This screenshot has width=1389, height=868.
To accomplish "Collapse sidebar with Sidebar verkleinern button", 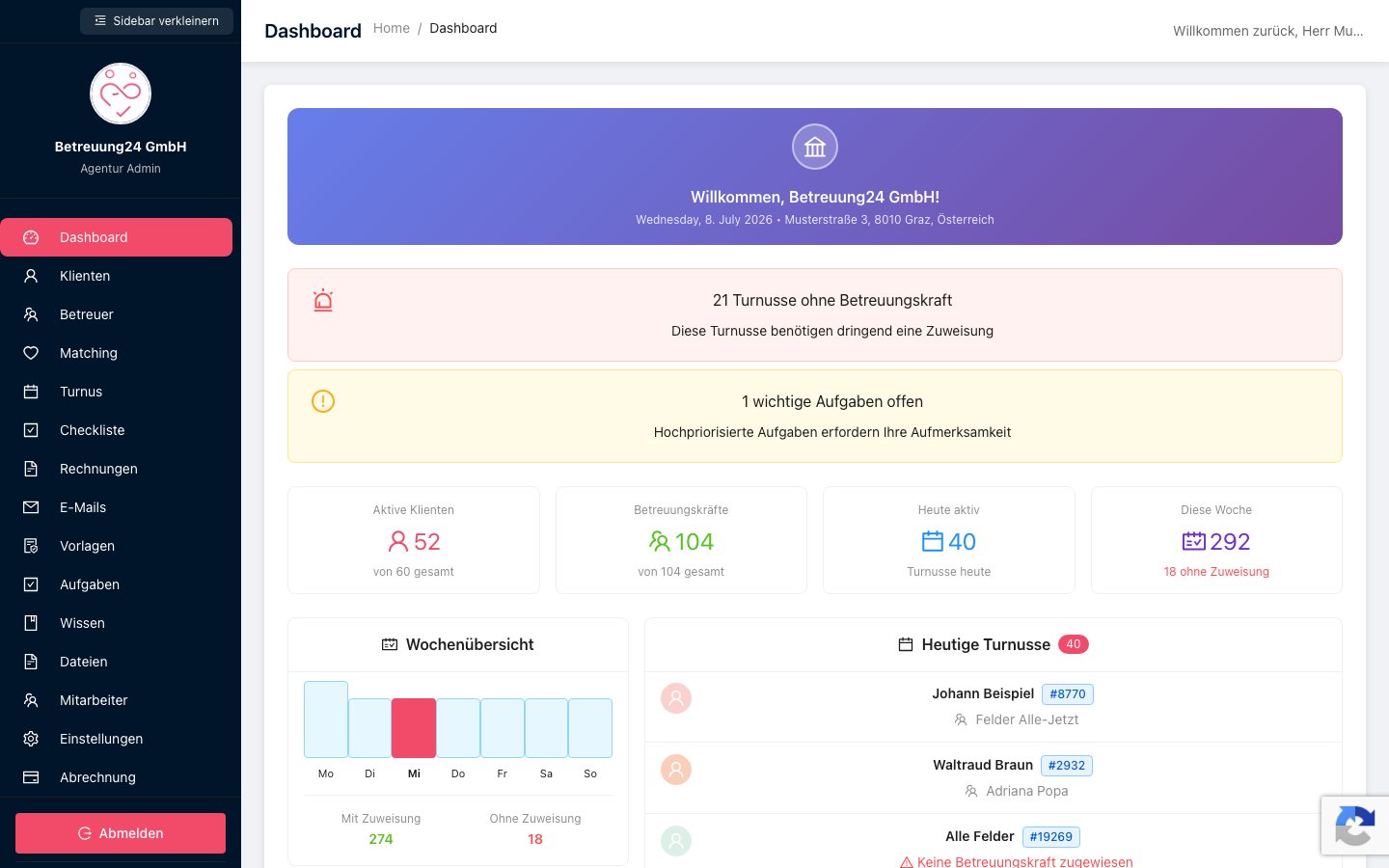I will (x=156, y=21).
